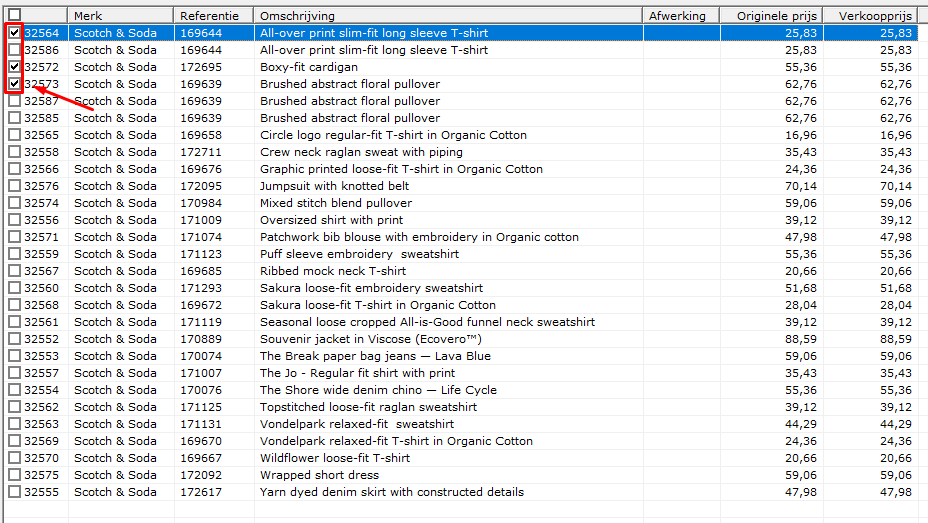This screenshot has width=928, height=523.
Task: Select The Shore wide denim chino row
Action: [x=461, y=390]
